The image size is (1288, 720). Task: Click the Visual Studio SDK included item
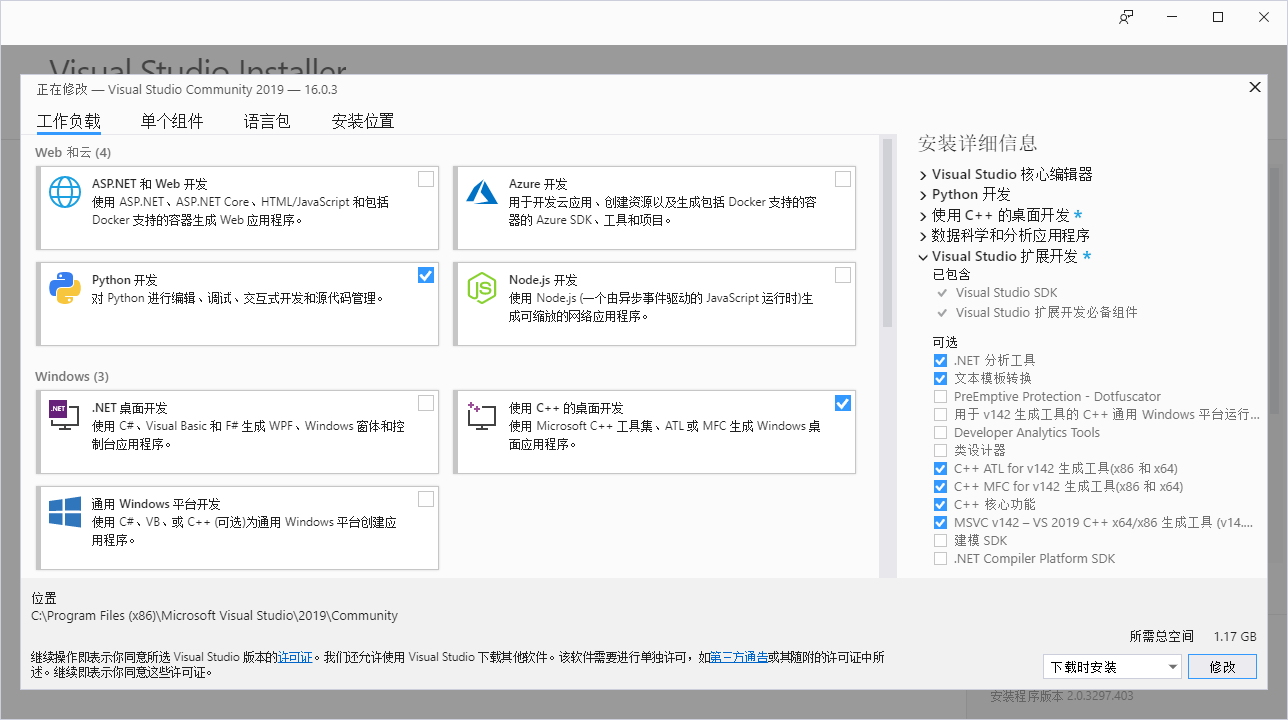coord(1006,293)
